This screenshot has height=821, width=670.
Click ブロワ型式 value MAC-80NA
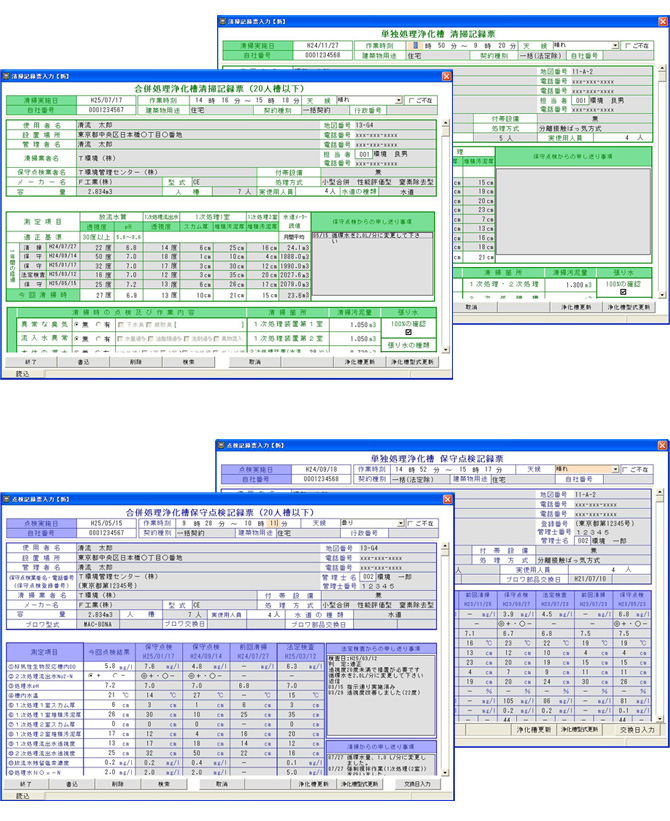pyautogui.click(x=97, y=624)
